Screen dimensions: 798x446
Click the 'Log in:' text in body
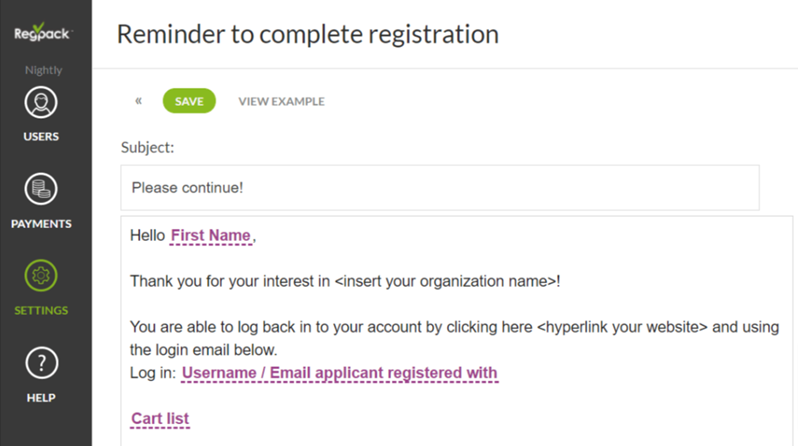[x=152, y=373]
